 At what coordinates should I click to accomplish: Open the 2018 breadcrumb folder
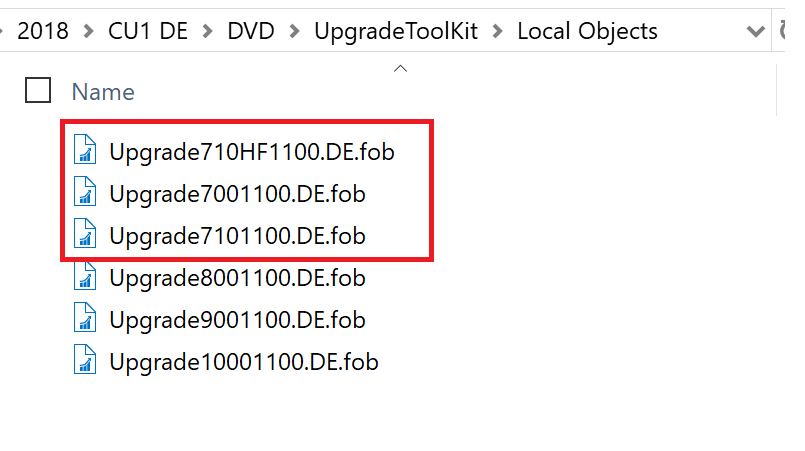44,31
